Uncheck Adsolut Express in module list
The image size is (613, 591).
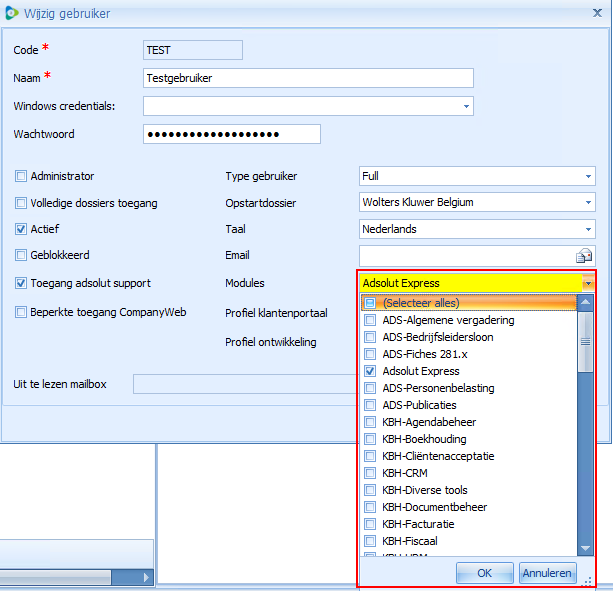[370, 371]
